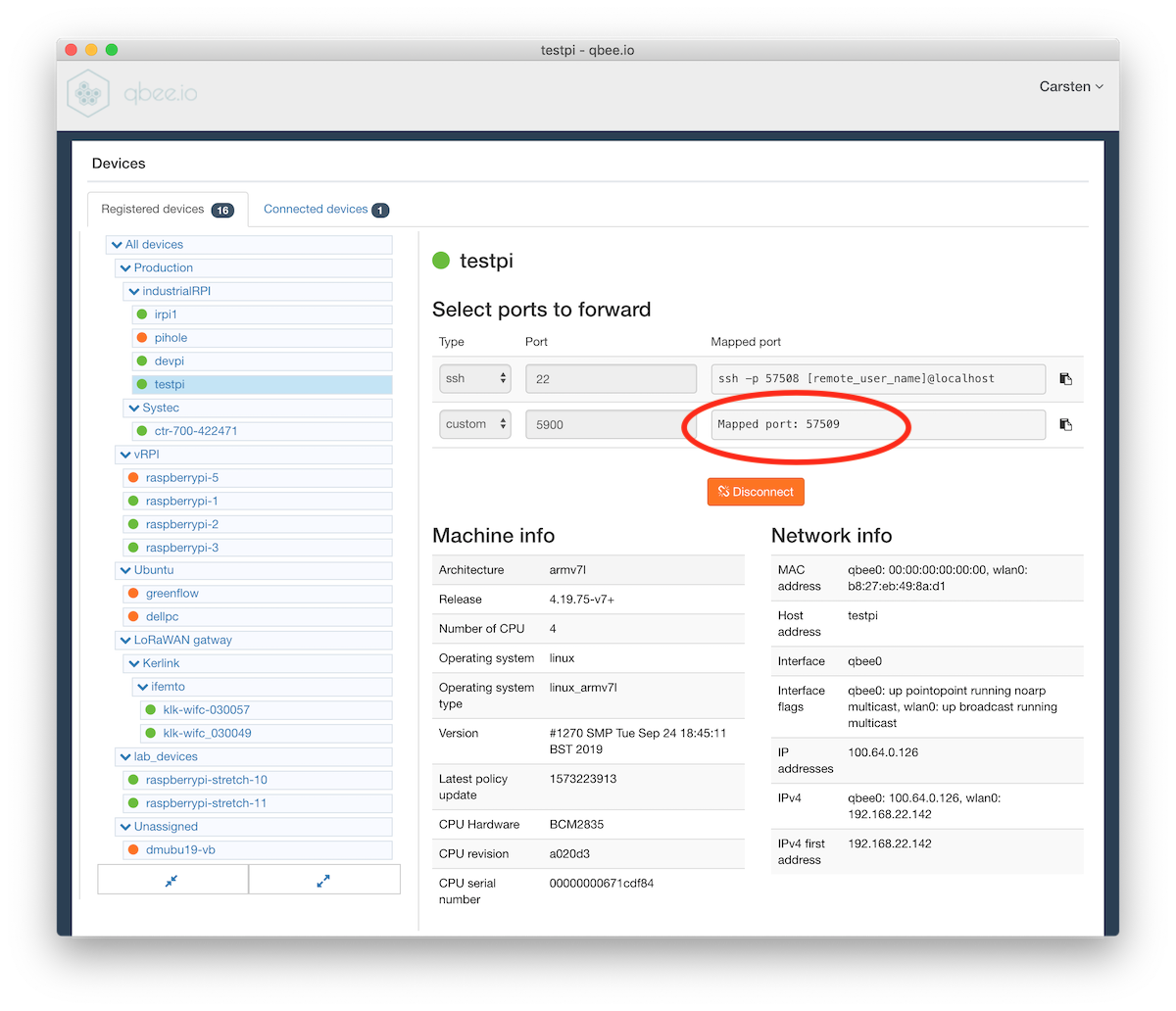Collapse the vRPI group chevron
The width and height of the screenshot is (1176, 1011).
125,455
